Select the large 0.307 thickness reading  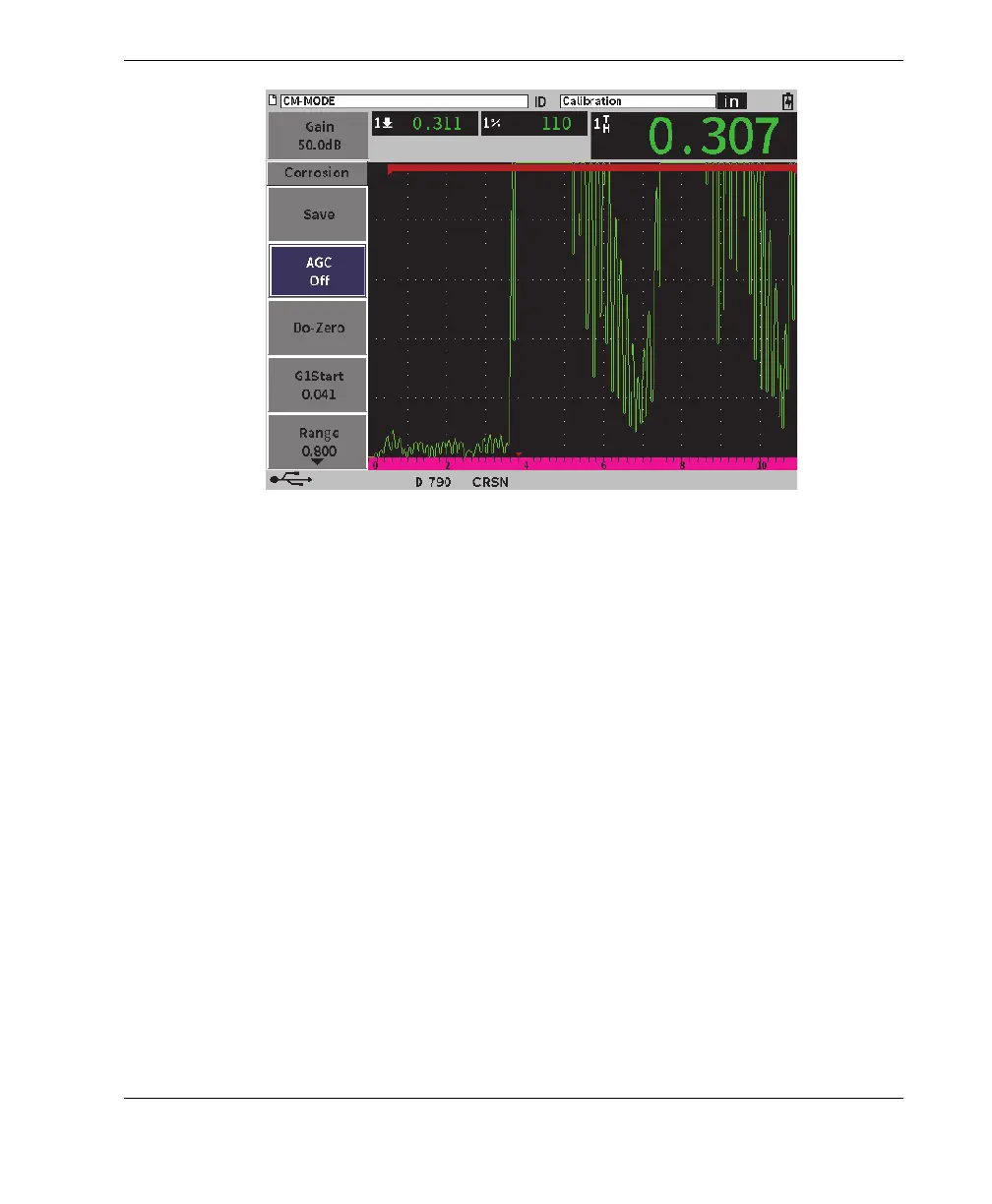tap(714, 137)
